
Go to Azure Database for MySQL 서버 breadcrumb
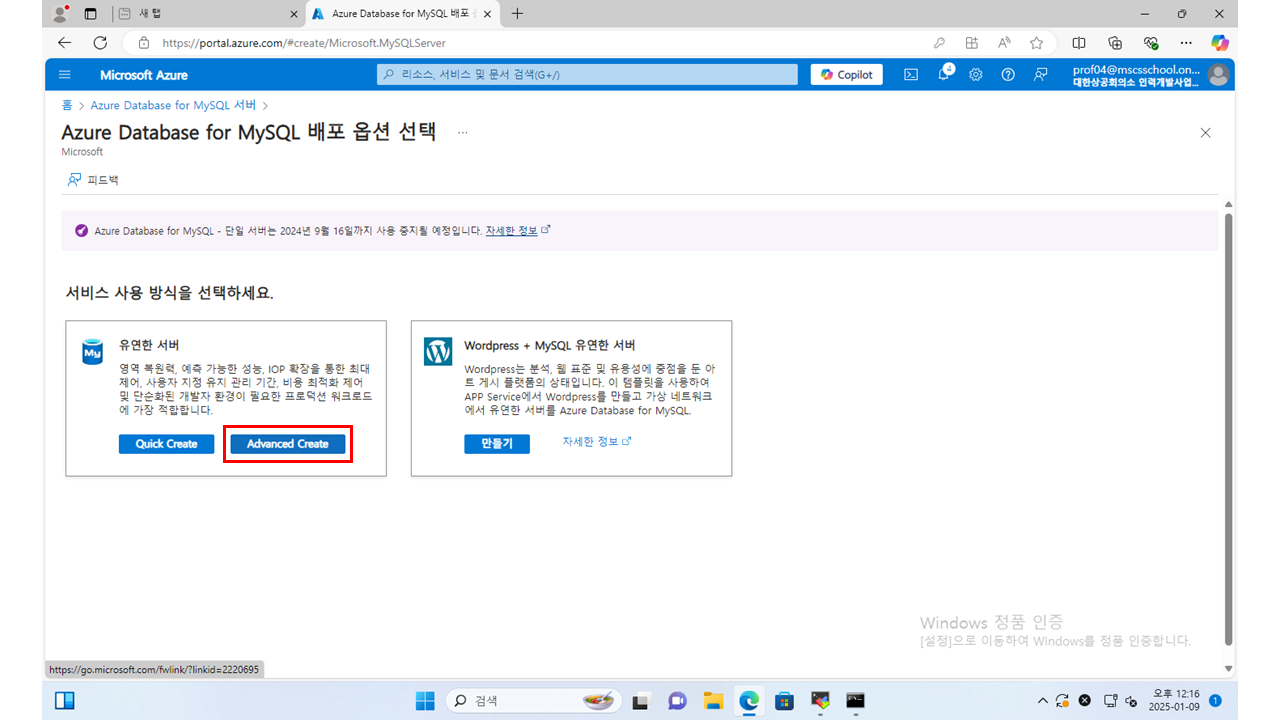173,105
